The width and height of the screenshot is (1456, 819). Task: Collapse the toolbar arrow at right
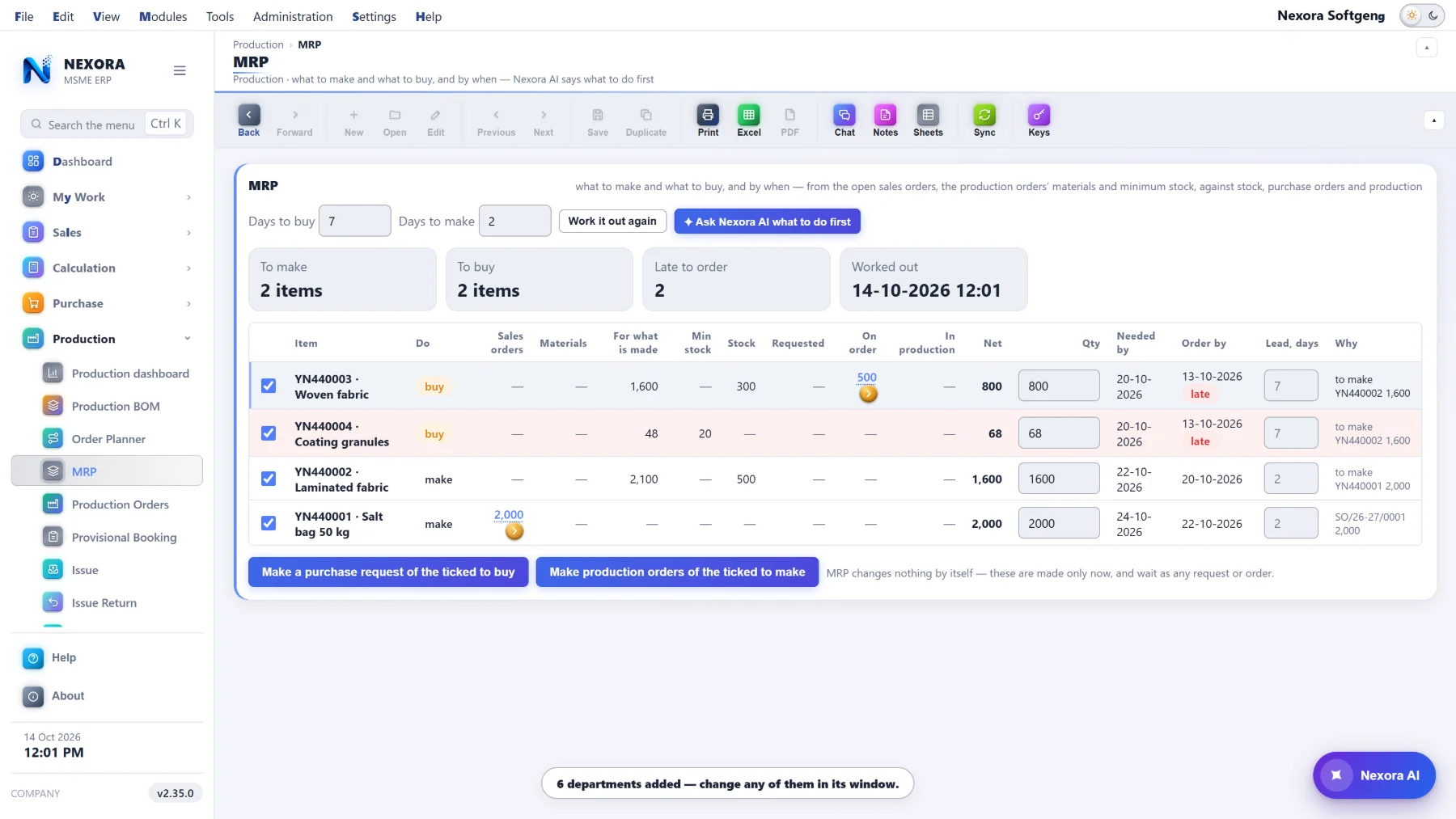point(1433,120)
